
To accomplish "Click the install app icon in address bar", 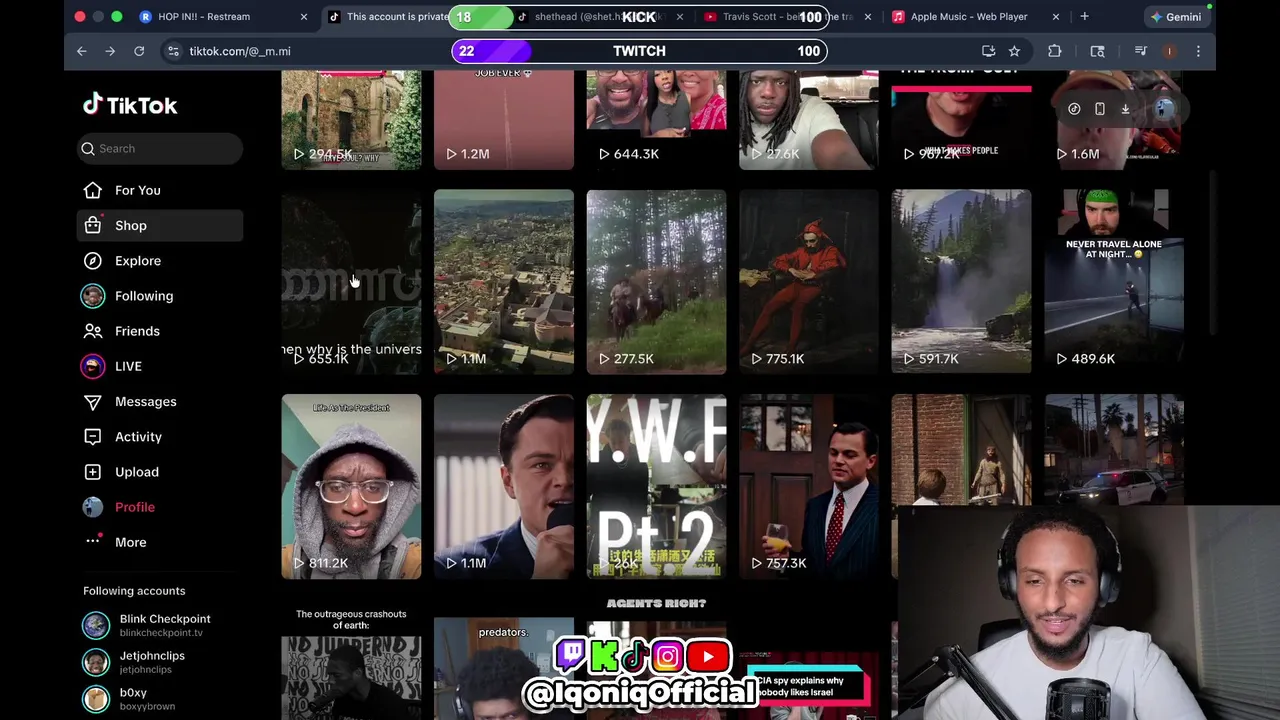I will (988, 51).
